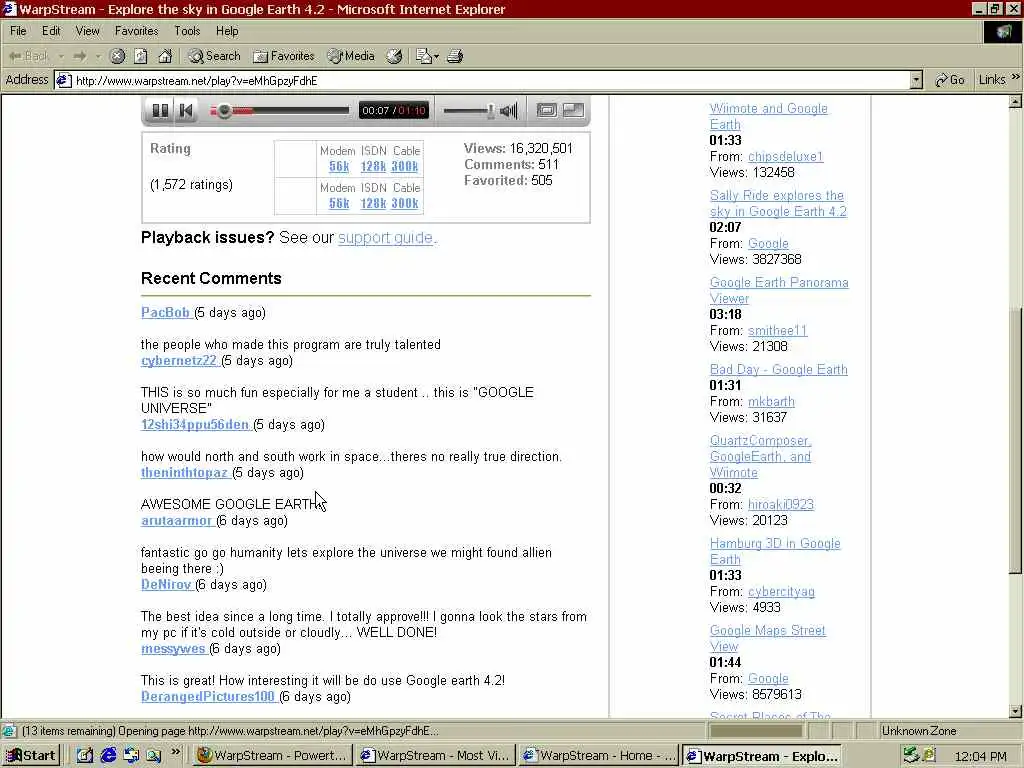This screenshot has width=1024, height=768.
Task: Open the Search toolbar button
Action: coord(214,56)
